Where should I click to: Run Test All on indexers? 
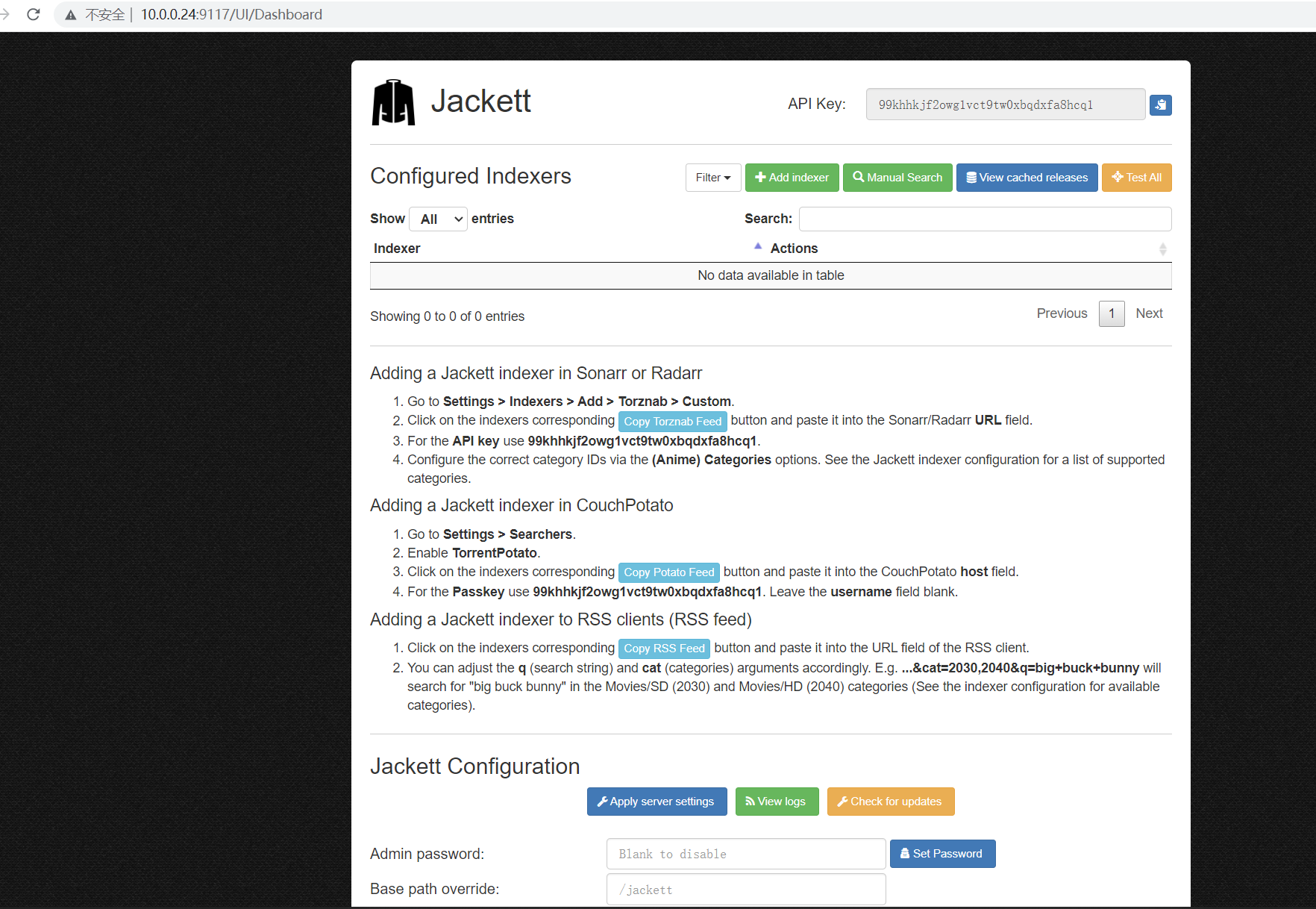[x=1136, y=178]
